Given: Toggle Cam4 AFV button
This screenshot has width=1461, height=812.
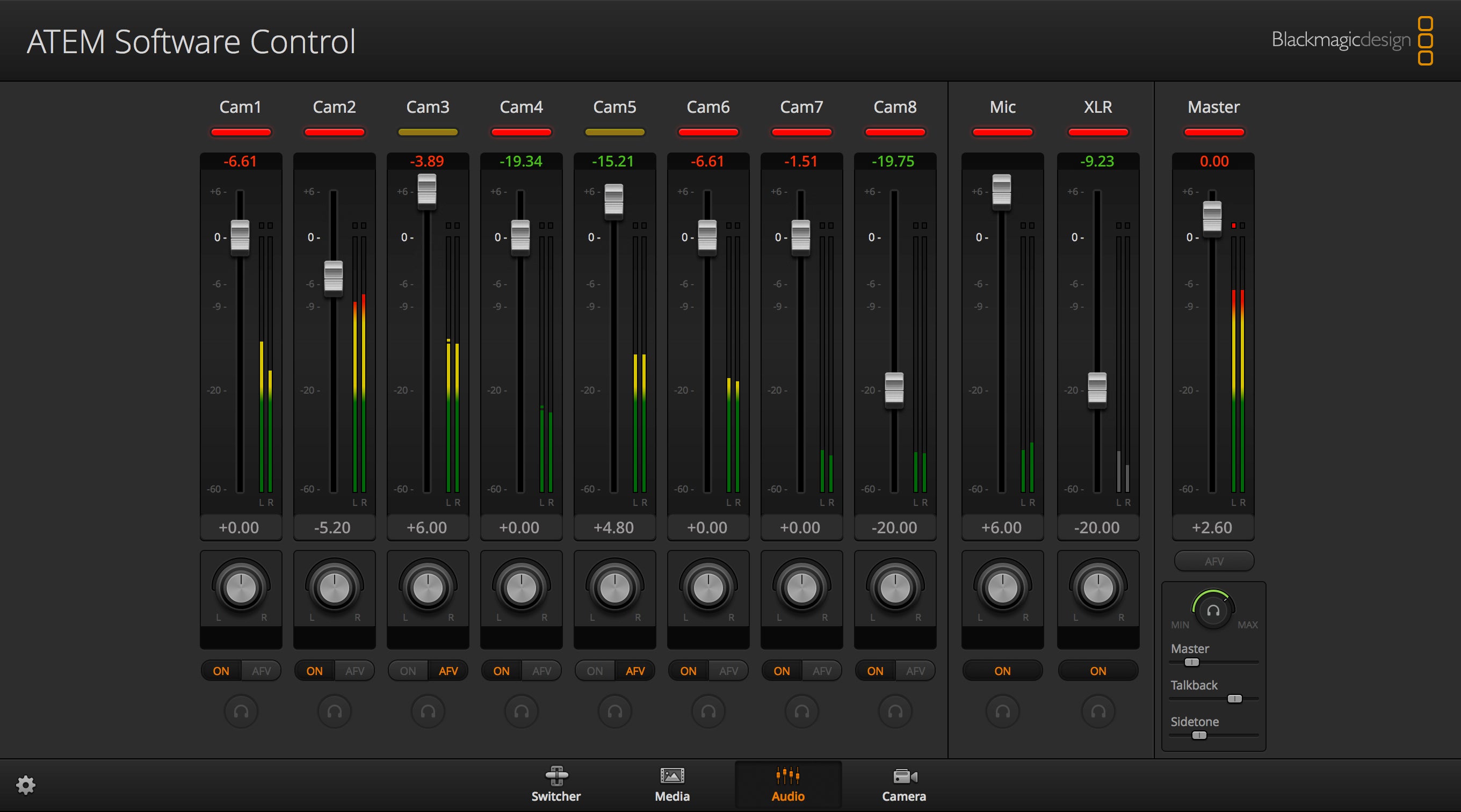Looking at the screenshot, I should point(541,671).
